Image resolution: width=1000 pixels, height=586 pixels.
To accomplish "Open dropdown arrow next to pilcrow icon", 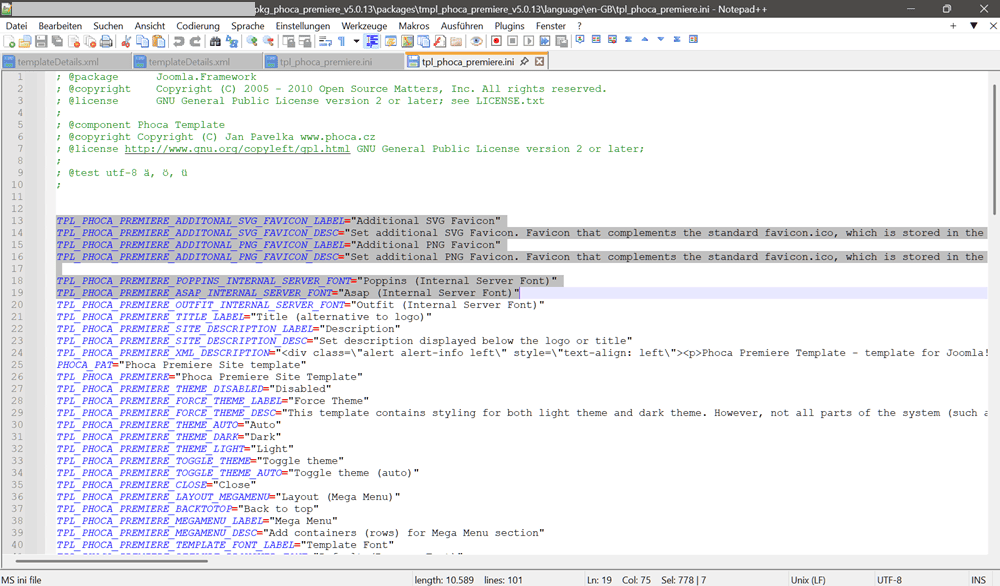I will (x=355, y=42).
